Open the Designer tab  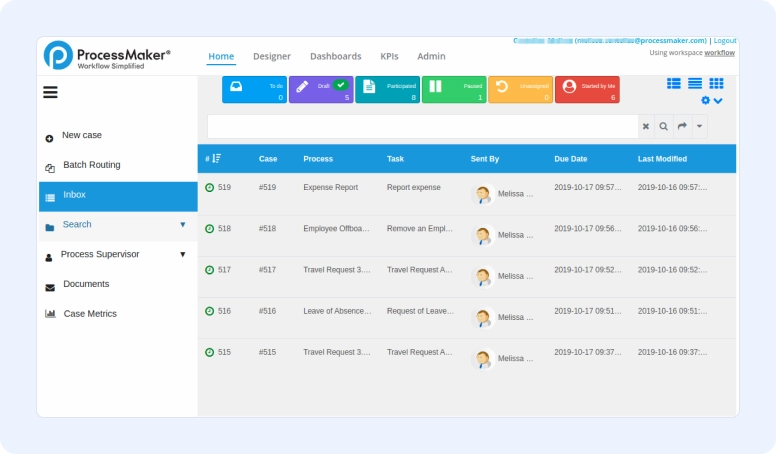[272, 56]
